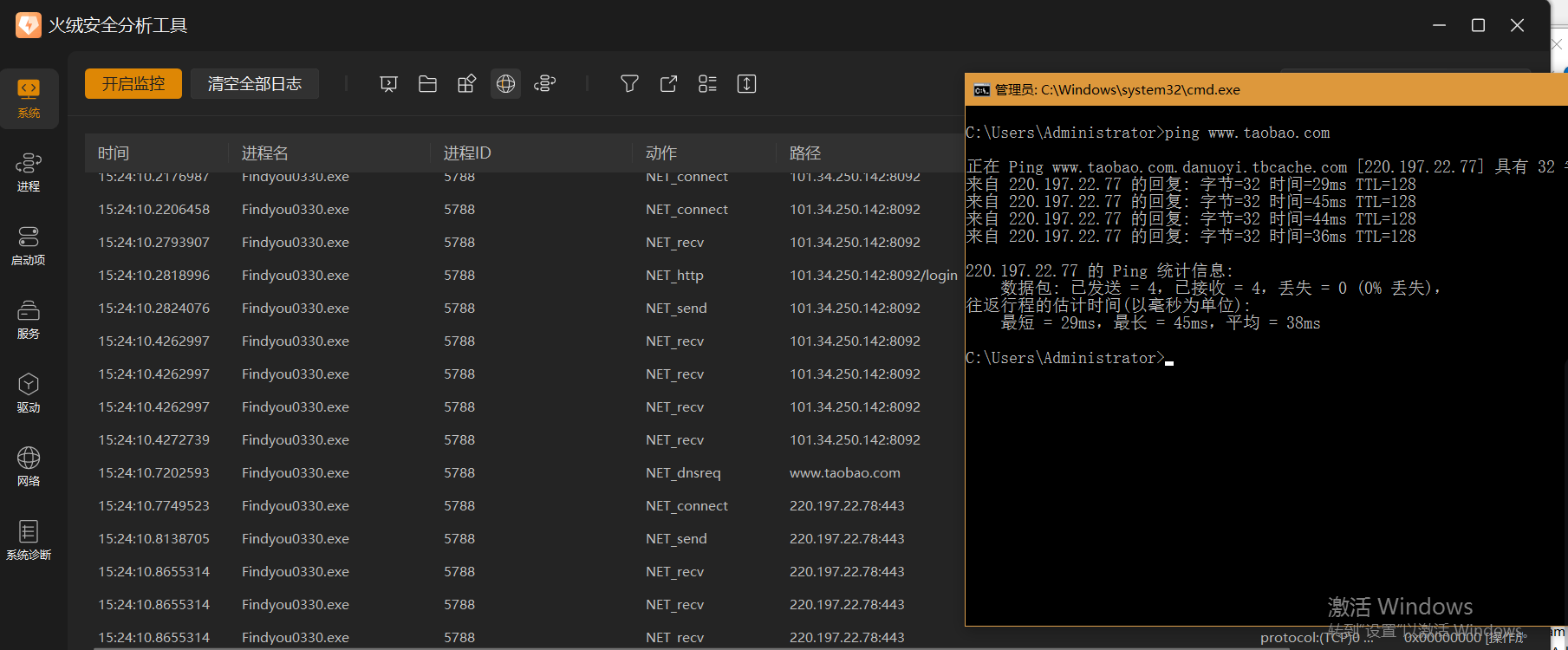Screen dimensions: 1568x650
Task: Select the row with timestamp 15:24:10.2793907
Action: pyautogui.click(x=524, y=243)
